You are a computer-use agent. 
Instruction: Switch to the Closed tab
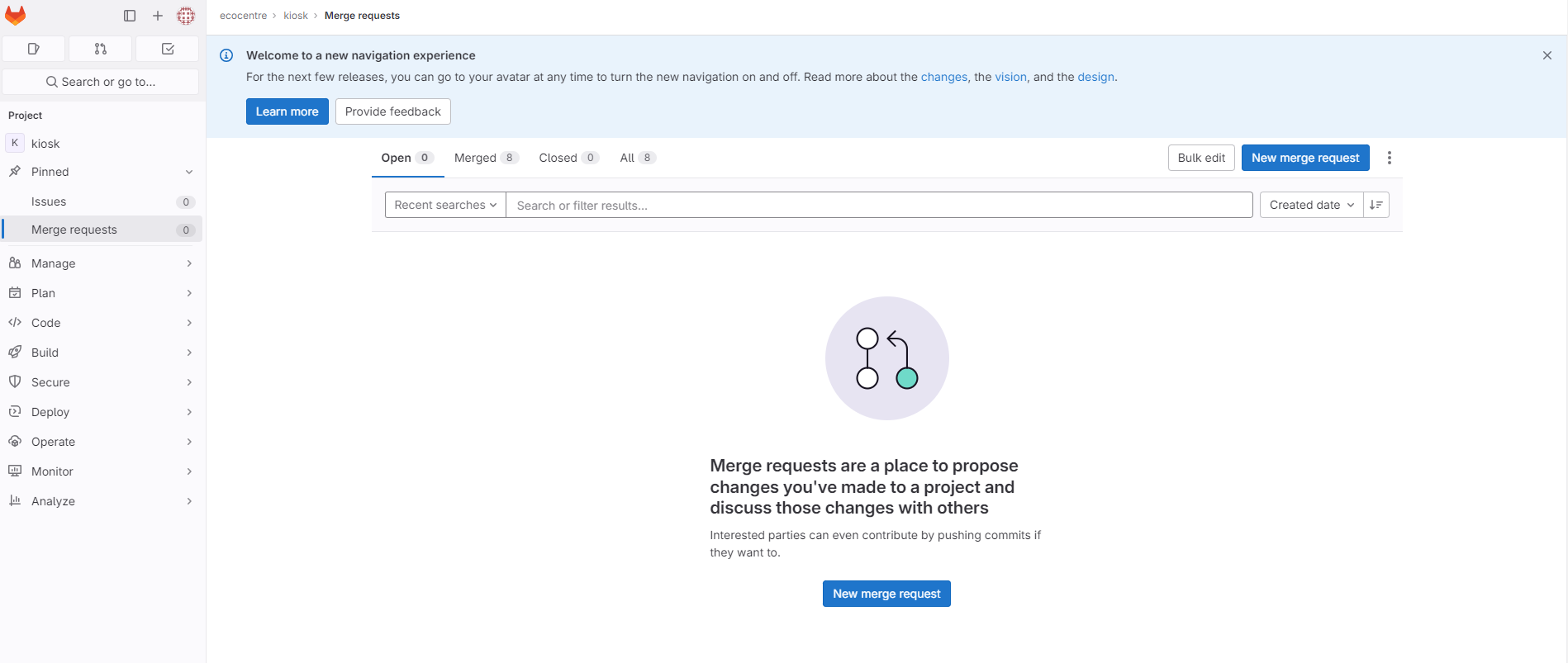click(569, 158)
